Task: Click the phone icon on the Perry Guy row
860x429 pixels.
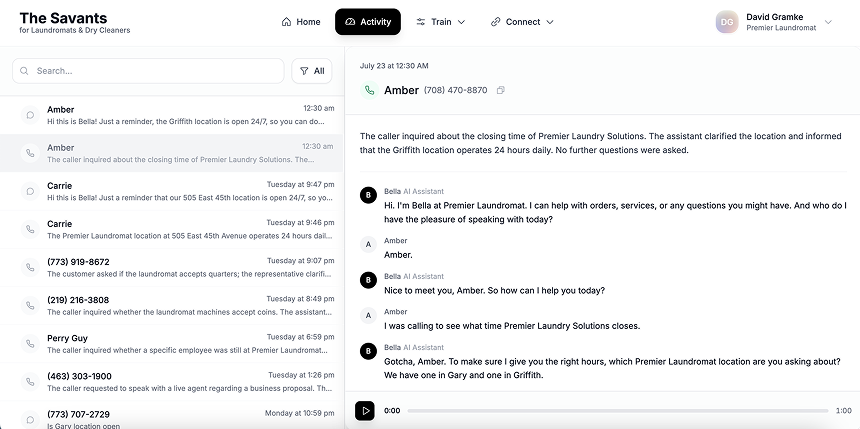Action: pos(30,344)
